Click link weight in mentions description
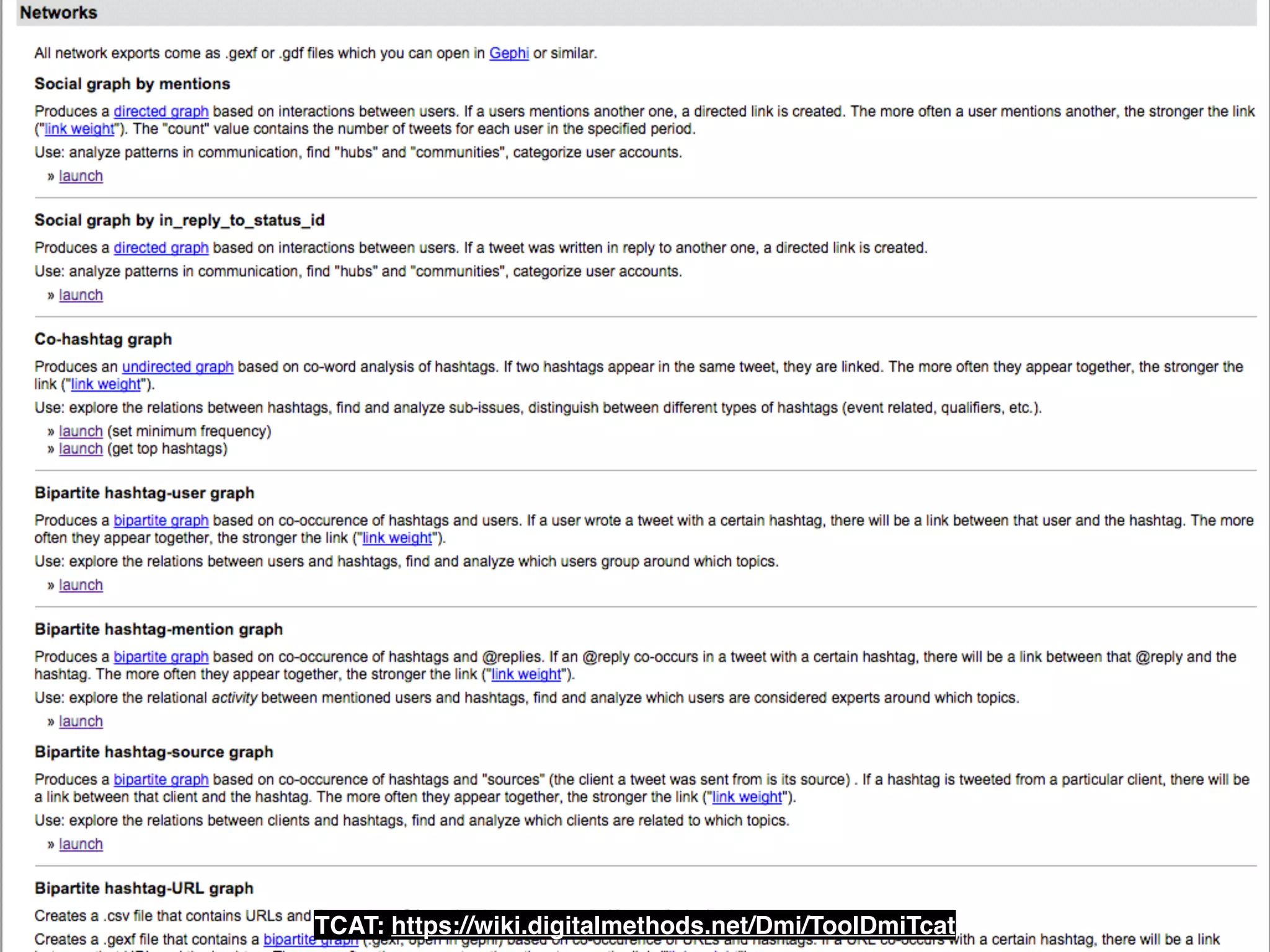This screenshot has height=952, width=1270. (x=79, y=129)
